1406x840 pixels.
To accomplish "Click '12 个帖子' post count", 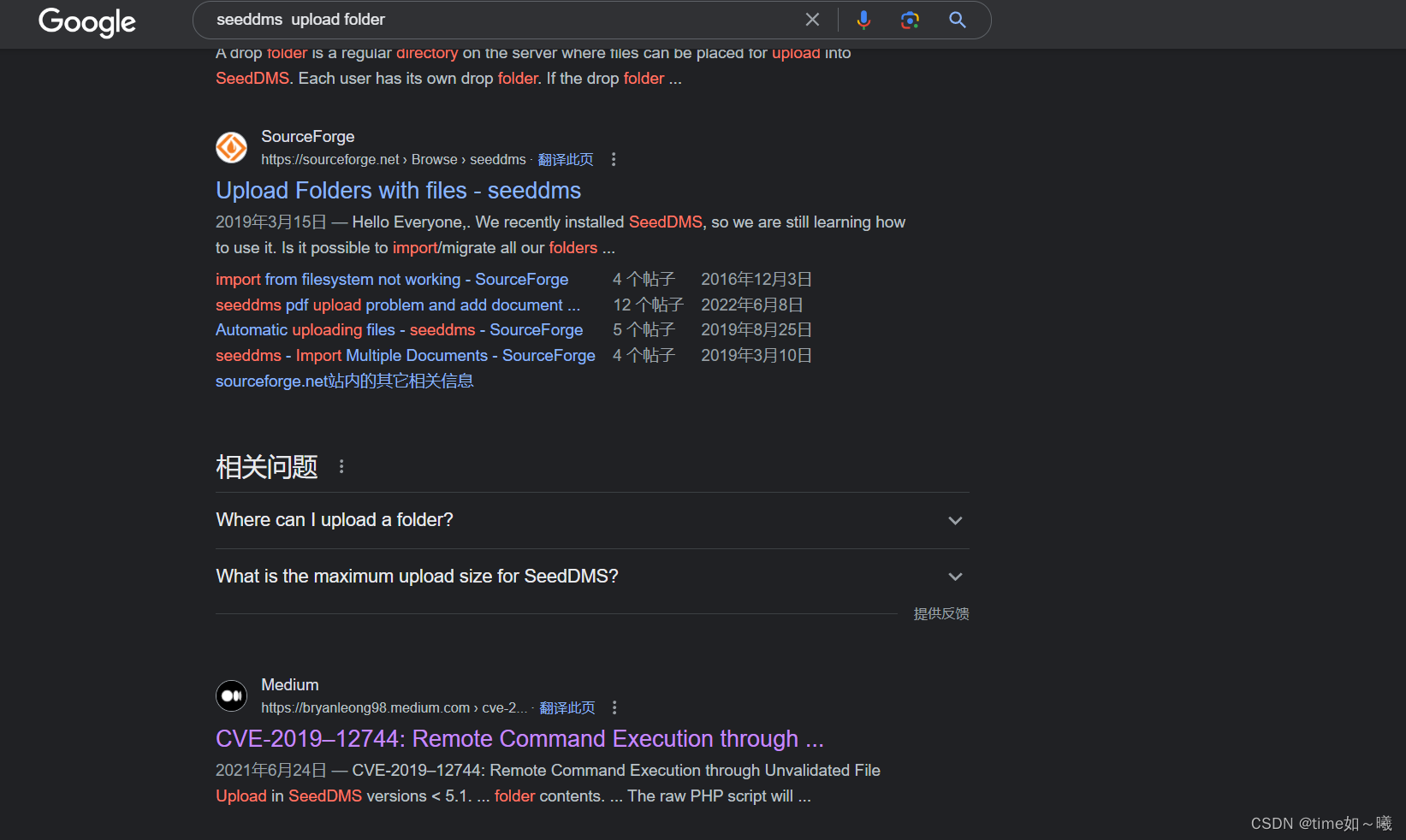I will (649, 305).
